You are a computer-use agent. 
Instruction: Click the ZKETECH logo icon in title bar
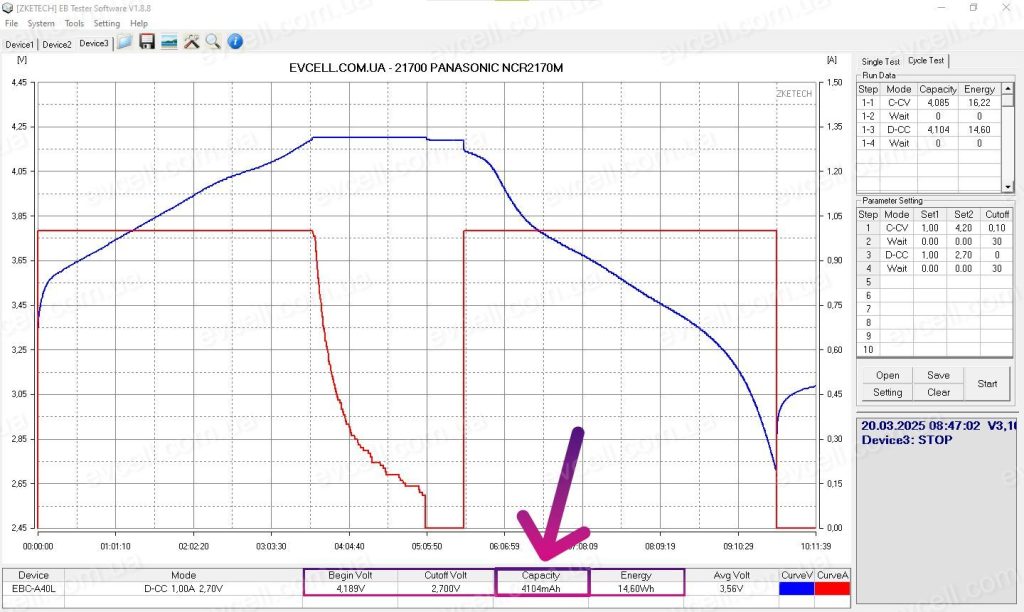pyautogui.click(x=9, y=7)
